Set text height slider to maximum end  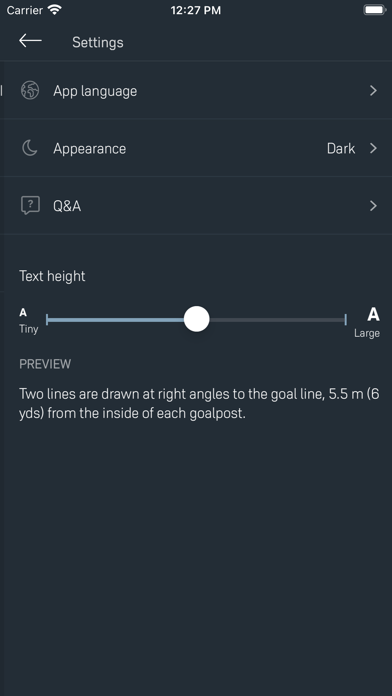(345, 319)
